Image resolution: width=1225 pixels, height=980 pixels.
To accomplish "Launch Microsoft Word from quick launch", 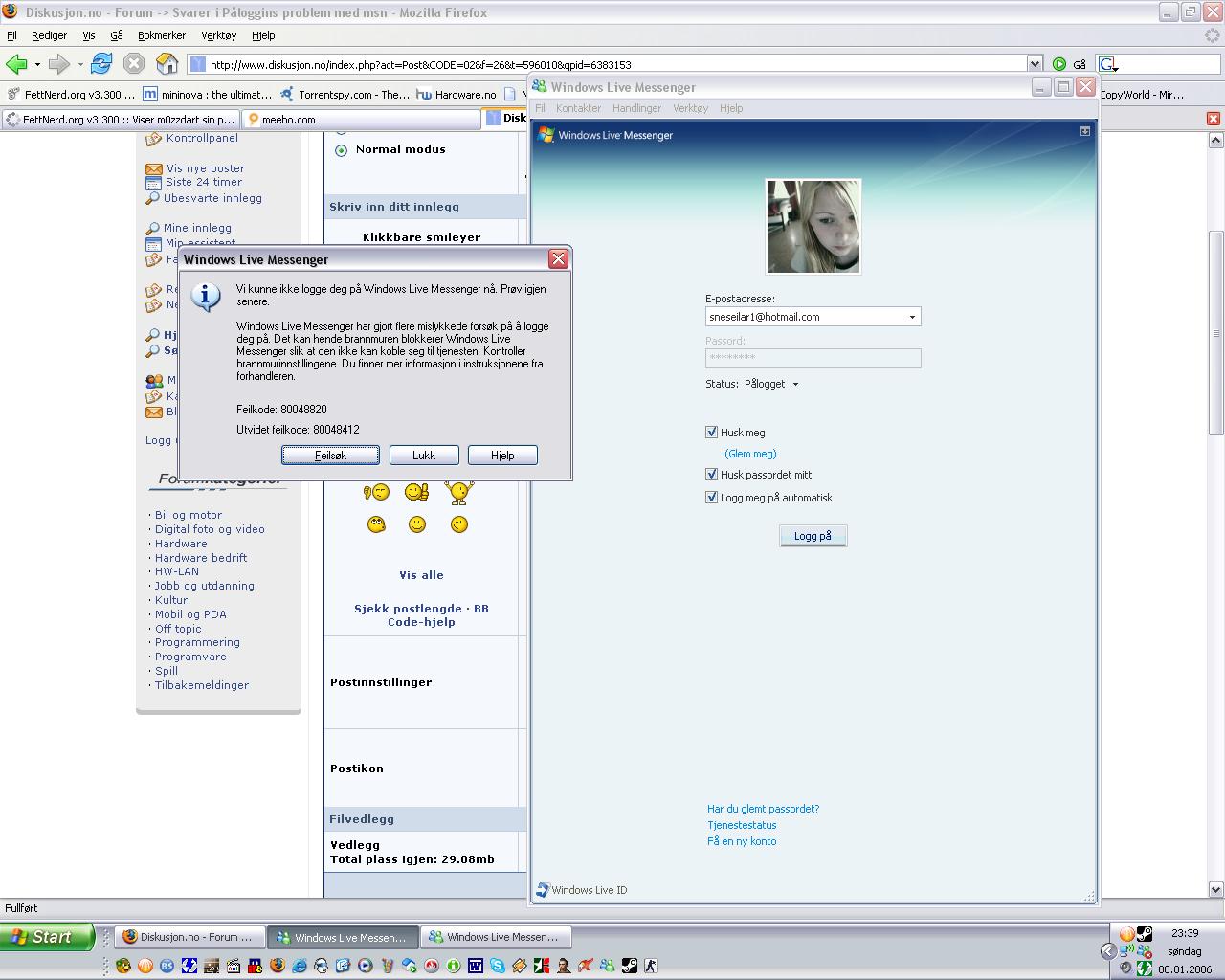I will pos(475,966).
